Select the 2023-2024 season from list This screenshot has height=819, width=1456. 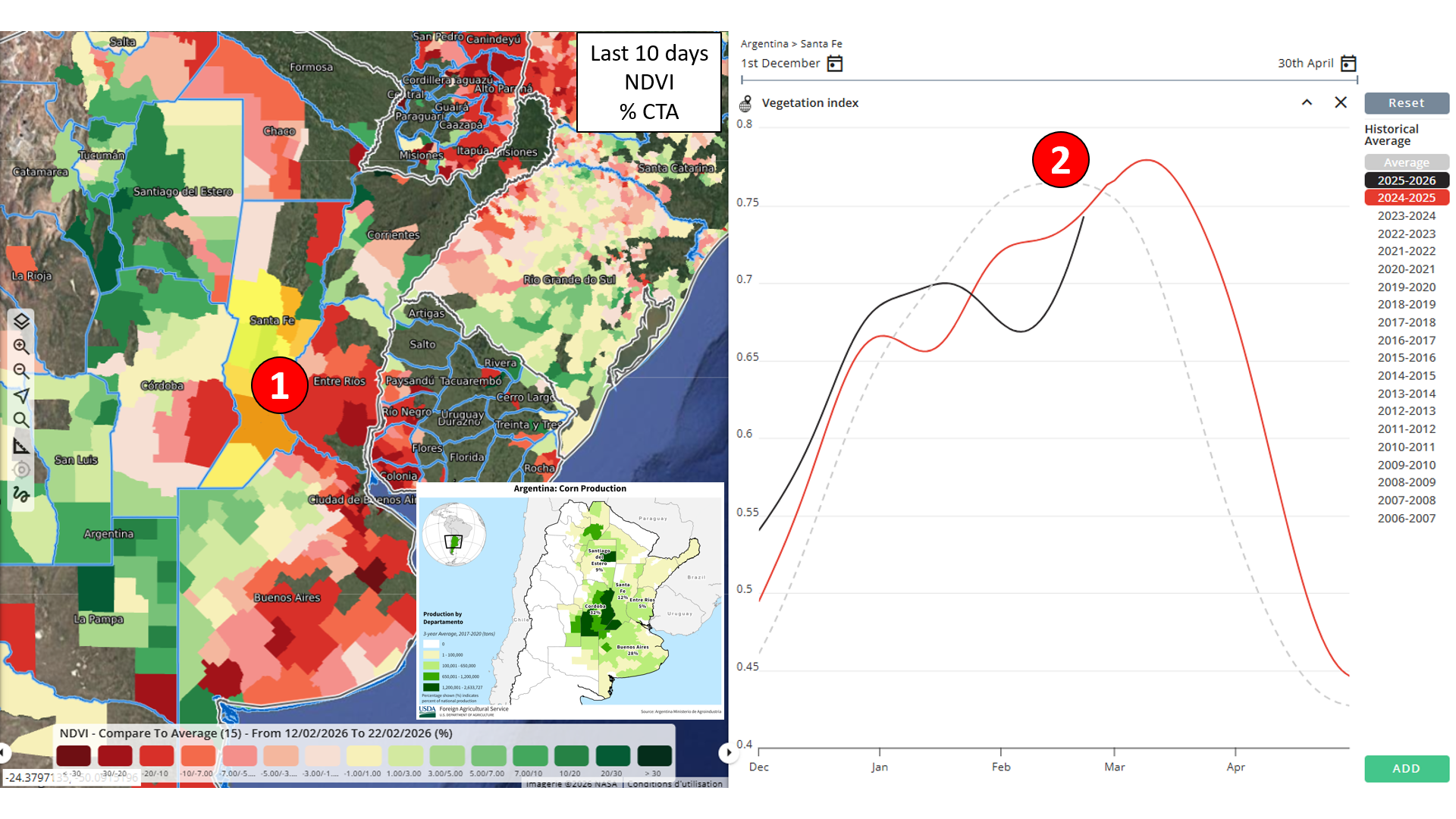(1406, 216)
